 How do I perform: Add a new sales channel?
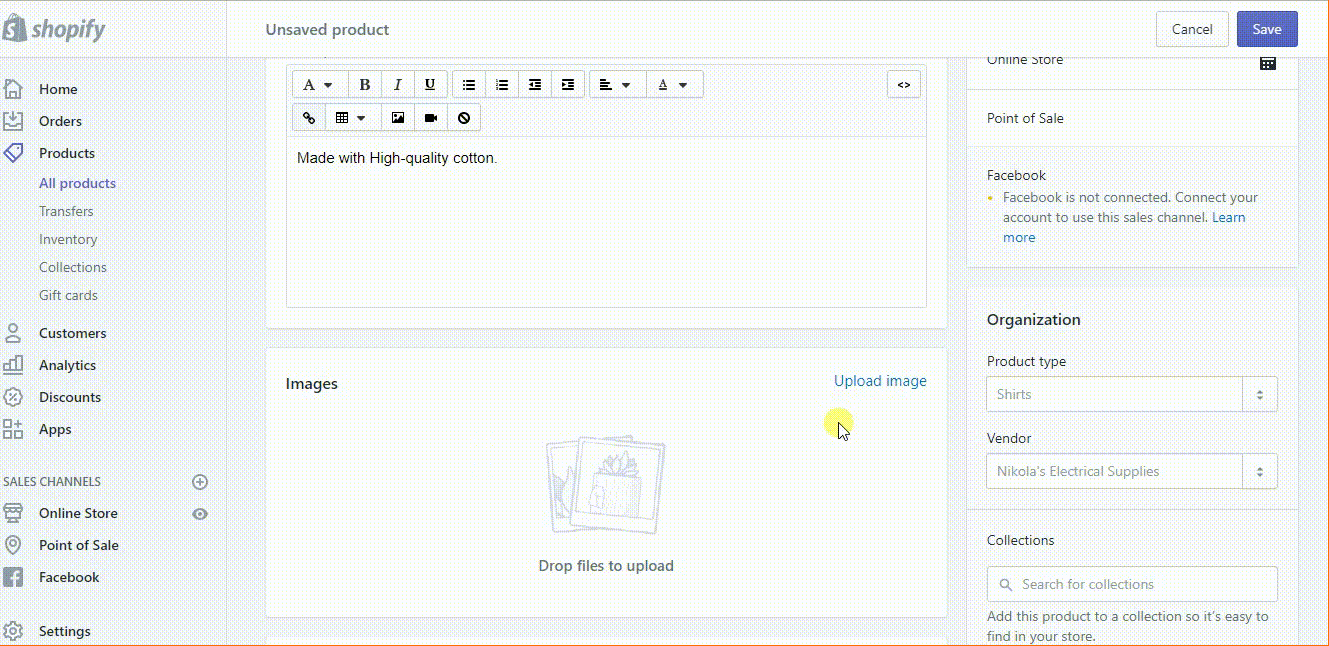pos(200,482)
